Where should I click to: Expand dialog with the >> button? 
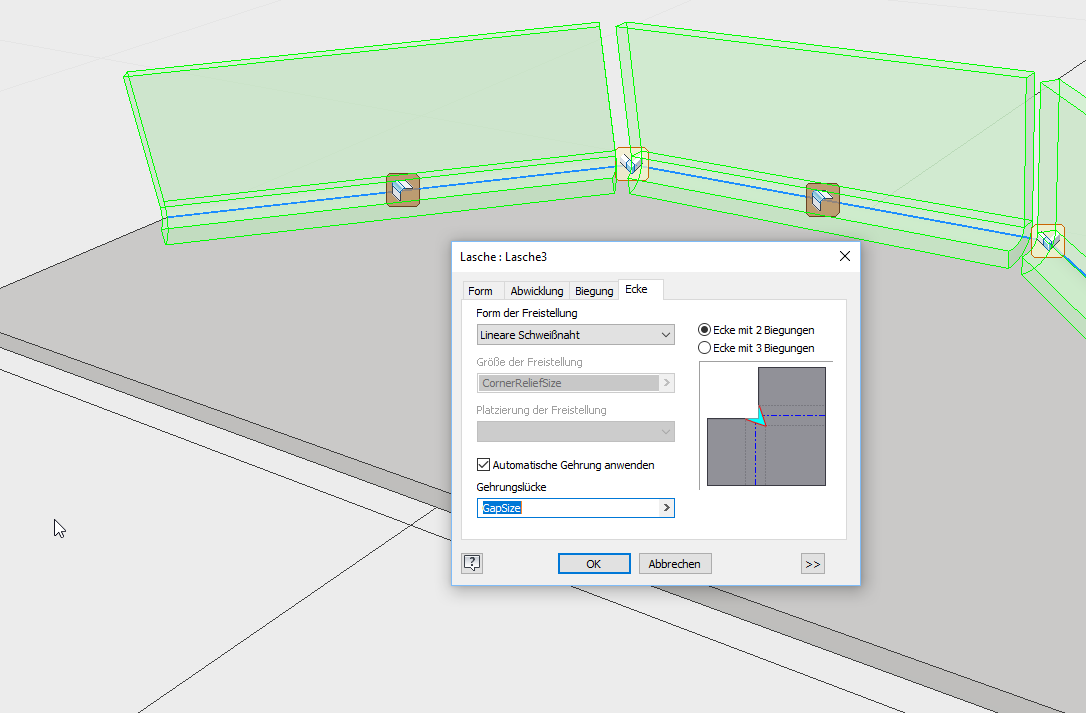[x=812, y=564]
